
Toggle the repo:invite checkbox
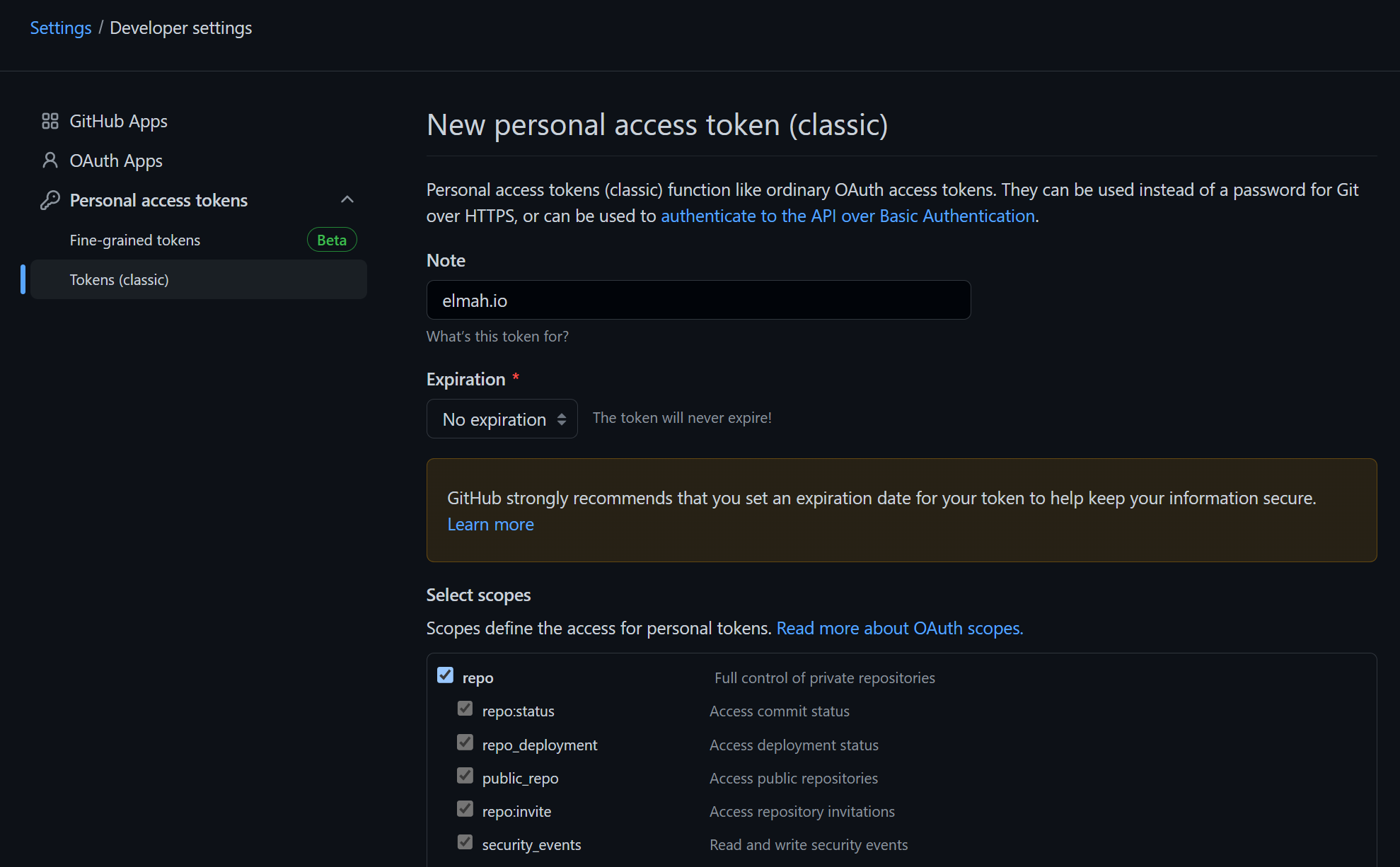(x=465, y=808)
